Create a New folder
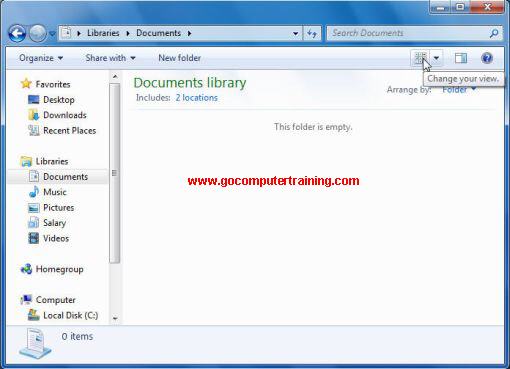The image size is (510, 369). 179,58
